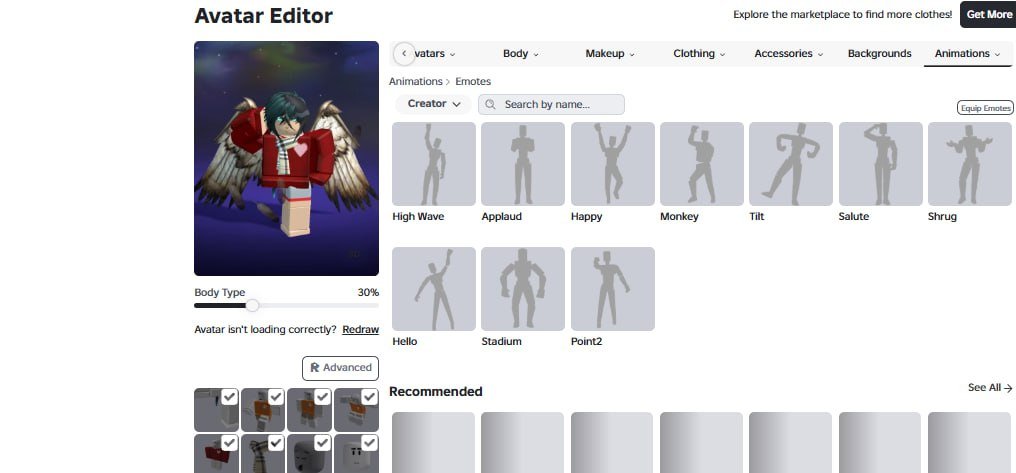This screenshot has height=473, width=1016.
Task: Click in the Search by name field
Action: pyautogui.click(x=551, y=104)
